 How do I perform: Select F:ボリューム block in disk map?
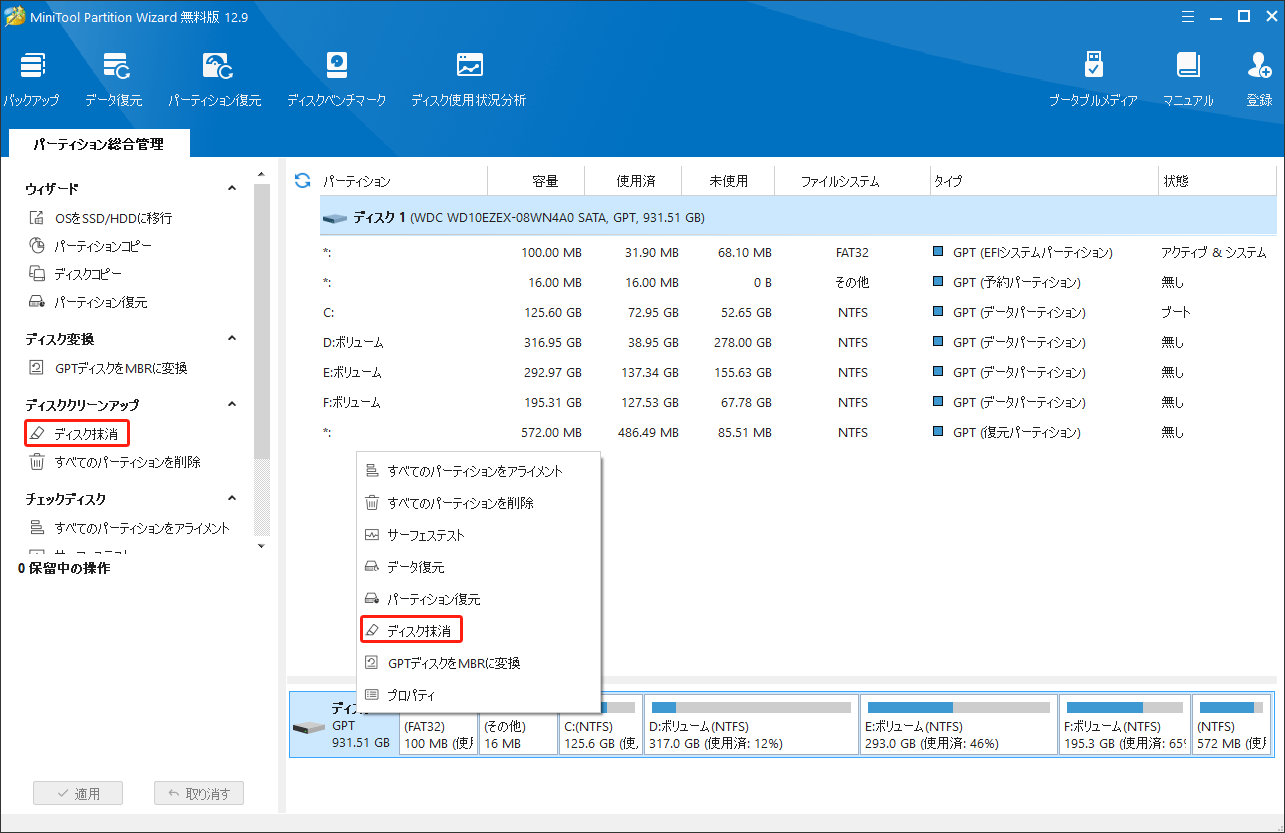tap(1125, 725)
